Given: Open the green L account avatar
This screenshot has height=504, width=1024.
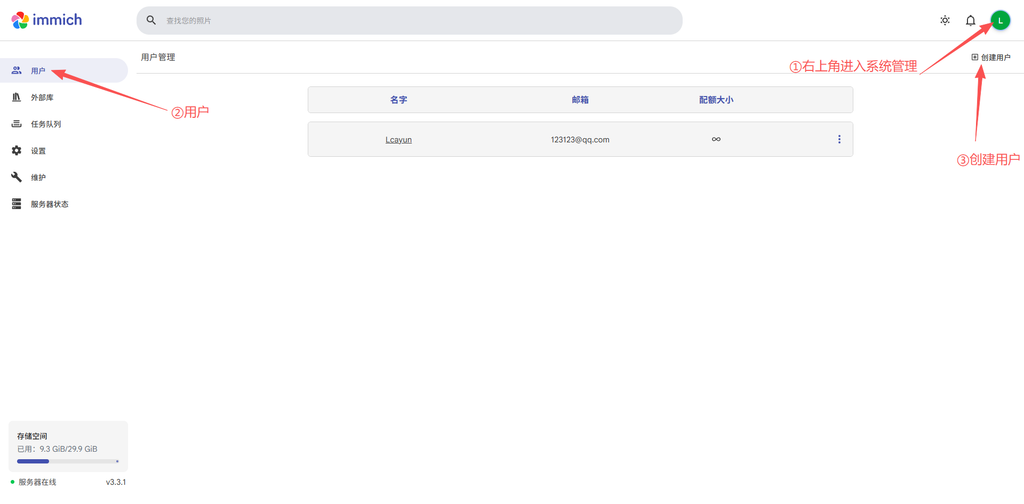Looking at the screenshot, I should (1000, 20).
